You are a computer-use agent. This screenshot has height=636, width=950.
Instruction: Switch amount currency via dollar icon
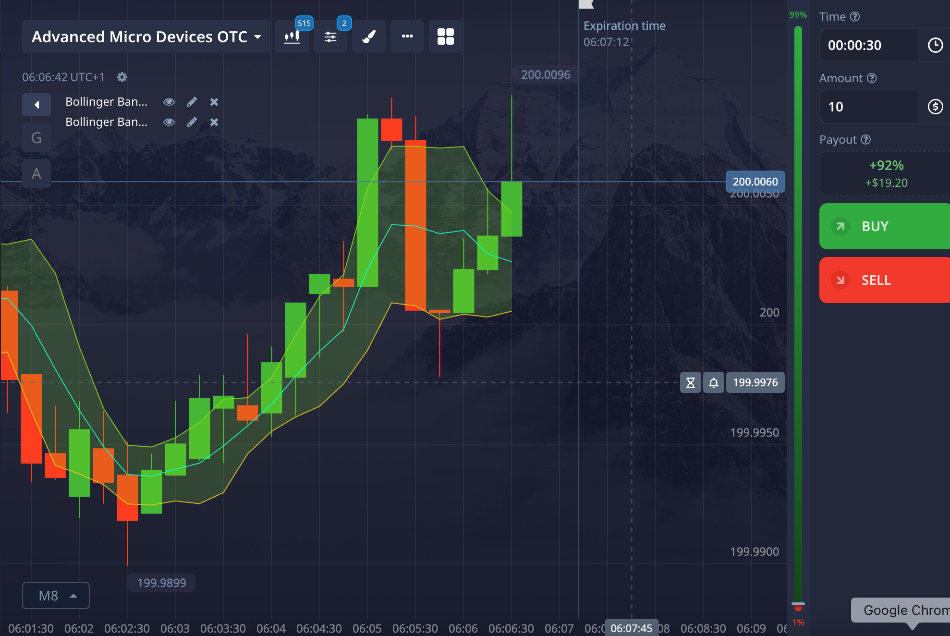coord(935,107)
